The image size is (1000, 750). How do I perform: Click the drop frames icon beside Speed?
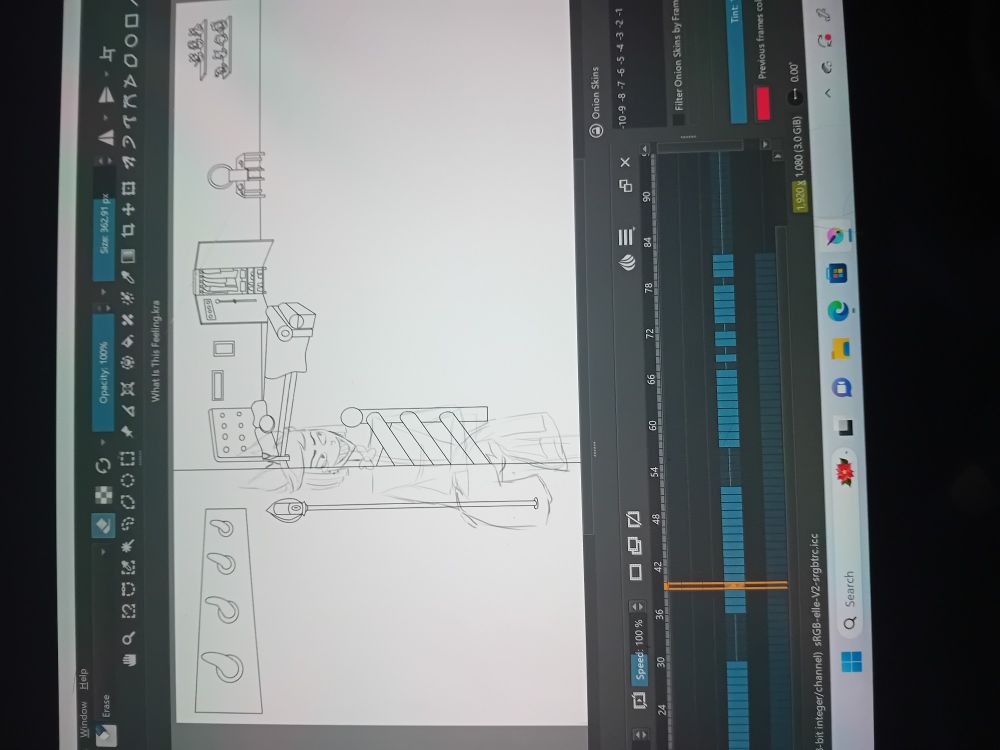[640, 700]
